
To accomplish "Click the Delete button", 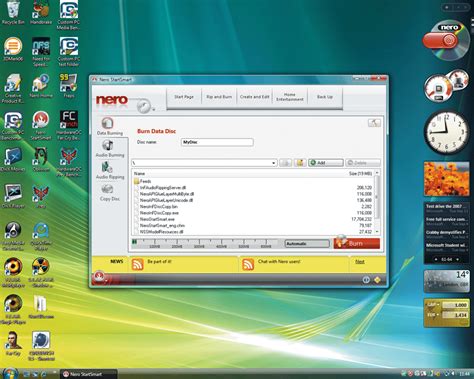I will 363,163.
